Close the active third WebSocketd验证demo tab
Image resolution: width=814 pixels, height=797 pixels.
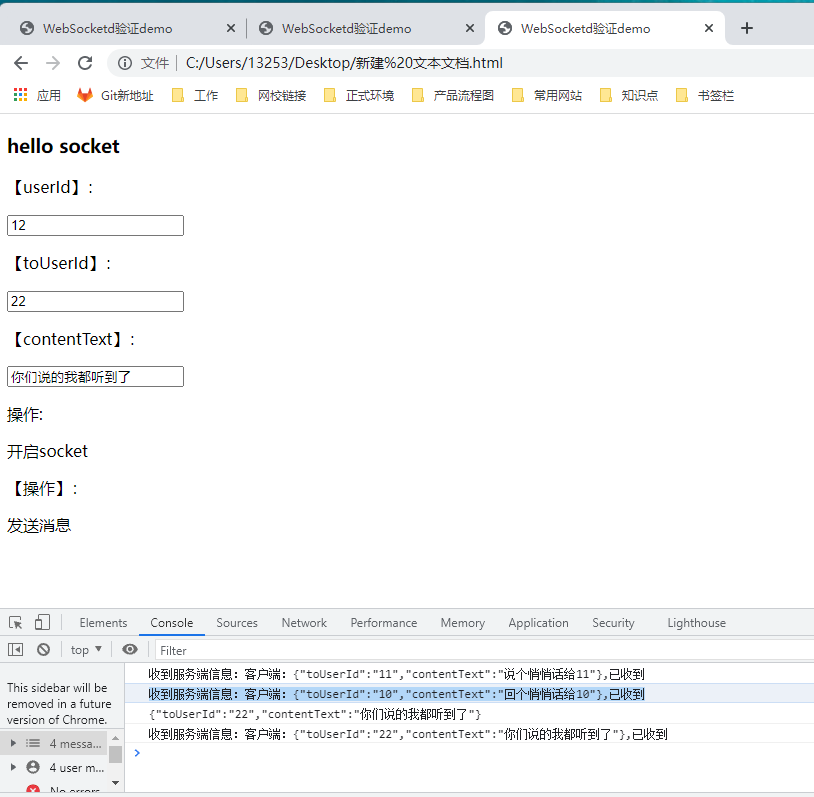pyautogui.click(x=709, y=28)
